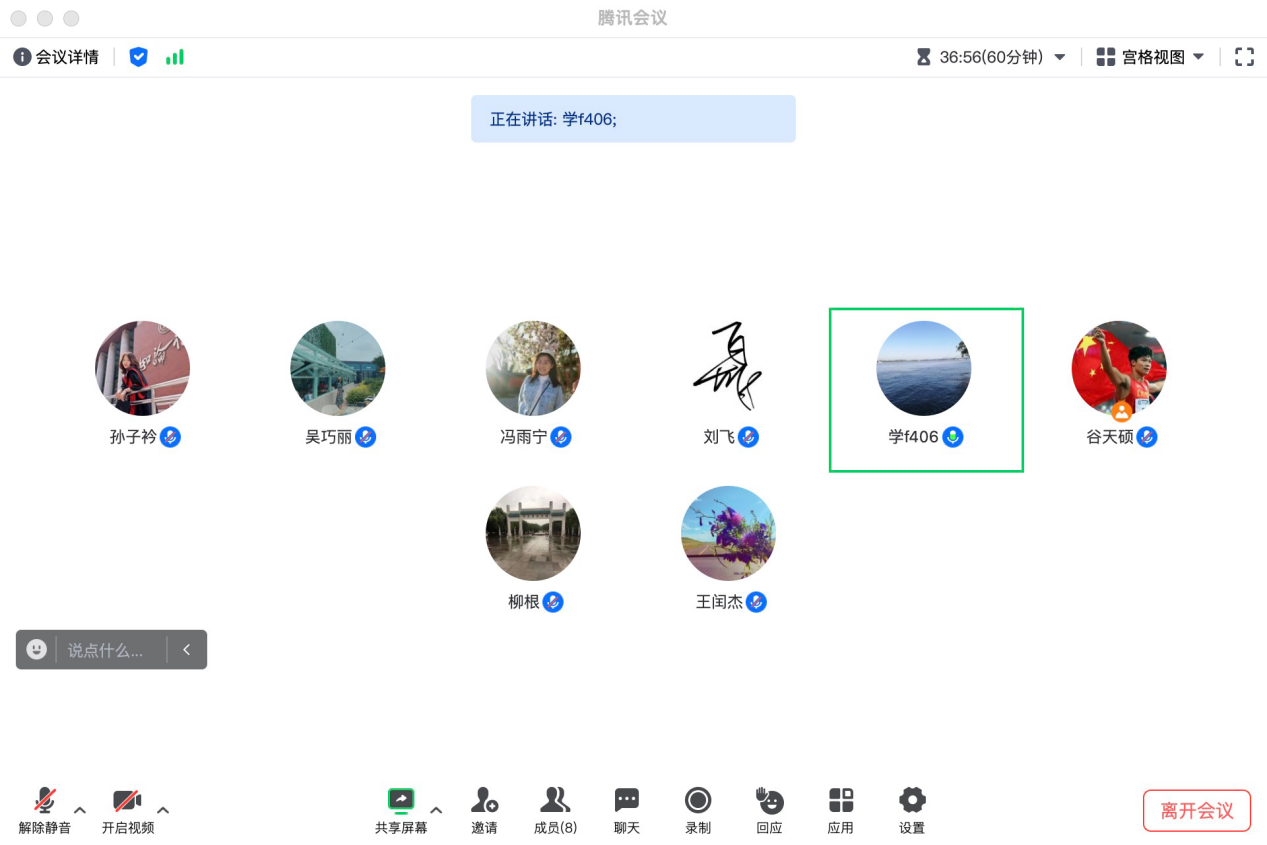Expand video options arrow beside 开启视频
Viewport: 1267px width, 845px height.
pyautogui.click(x=163, y=810)
